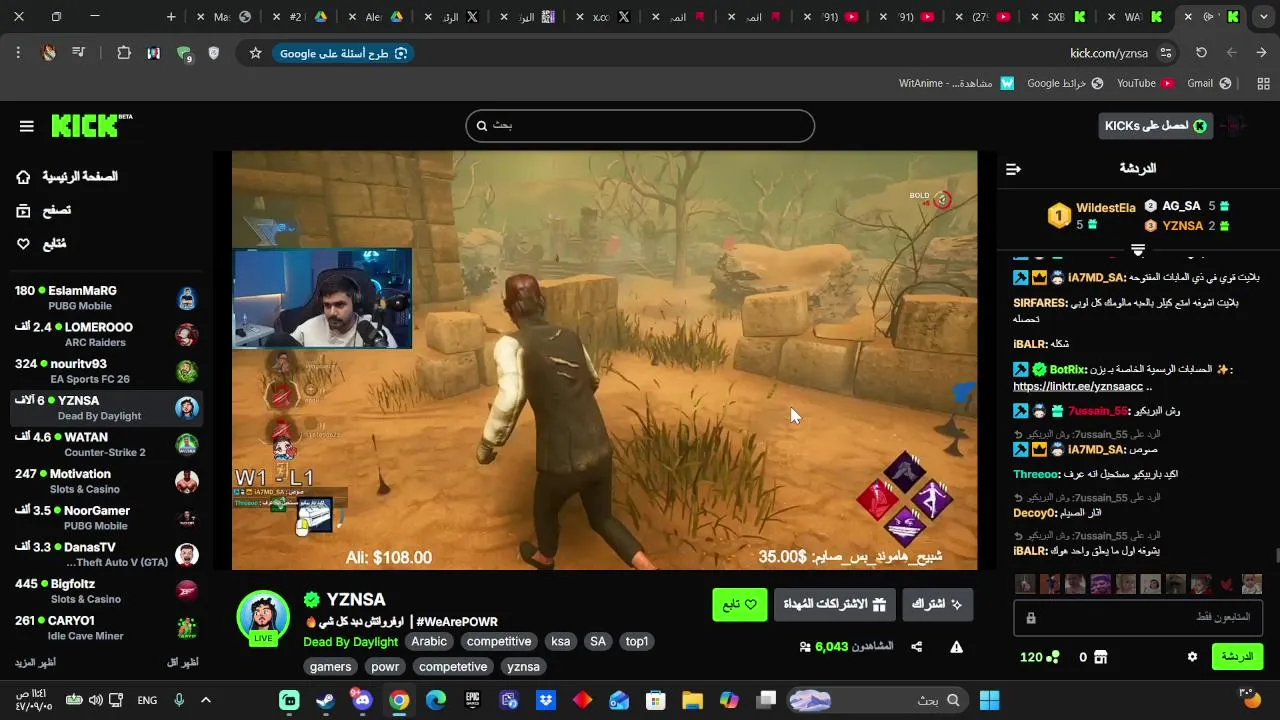Open Chrome's three-dot menu
1280x720 pixels.
point(18,53)
